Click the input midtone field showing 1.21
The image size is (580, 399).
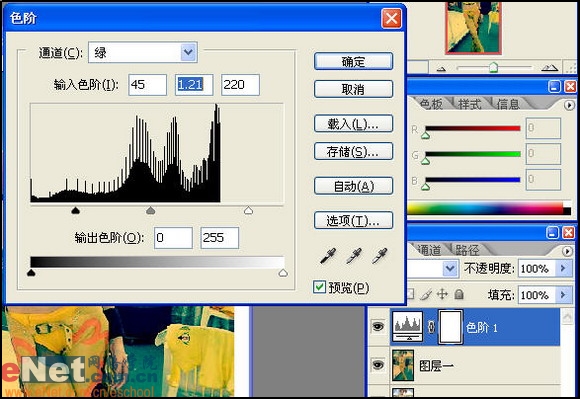(194, 85)
